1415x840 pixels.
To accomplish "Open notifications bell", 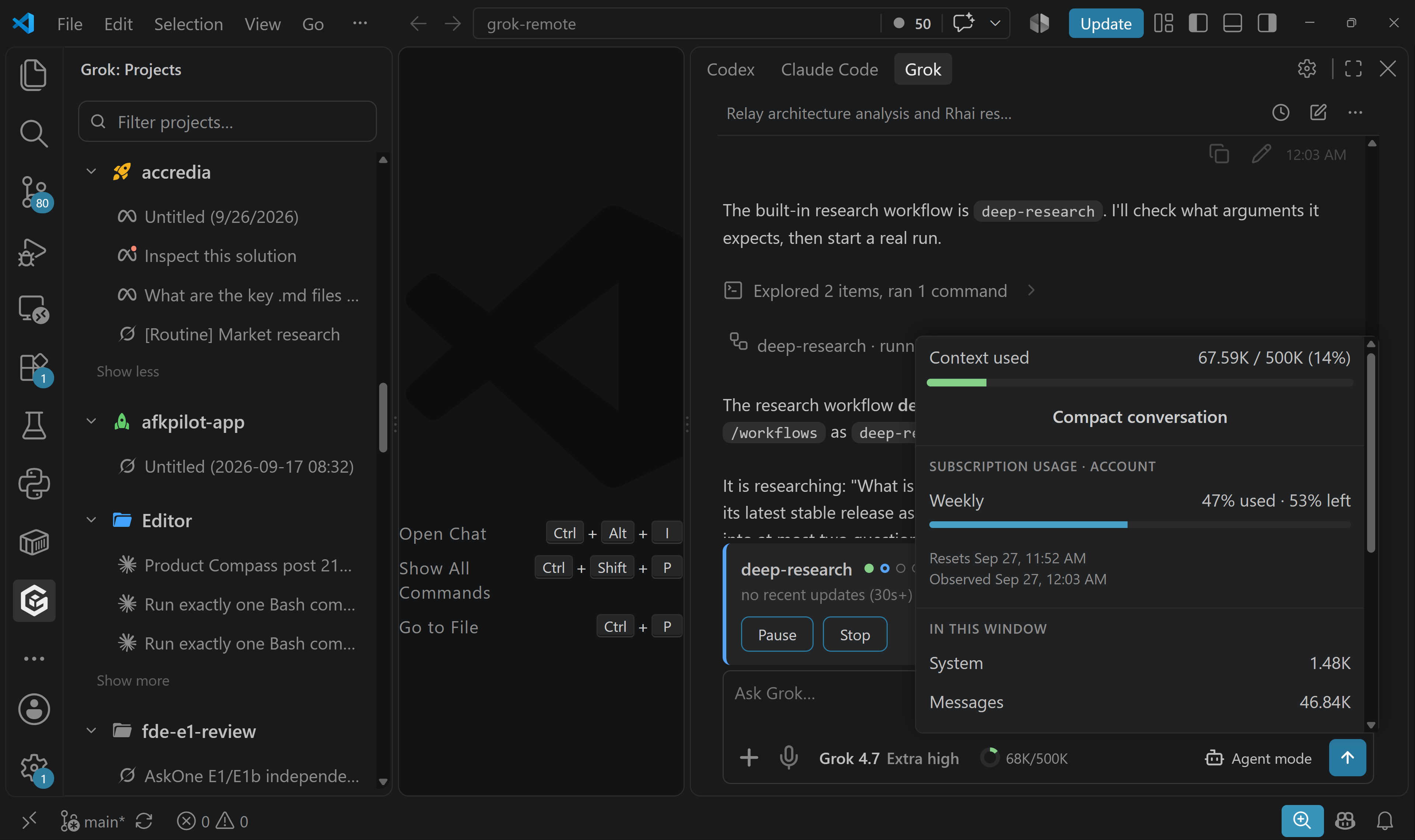I will click(x=1384, y=821).
